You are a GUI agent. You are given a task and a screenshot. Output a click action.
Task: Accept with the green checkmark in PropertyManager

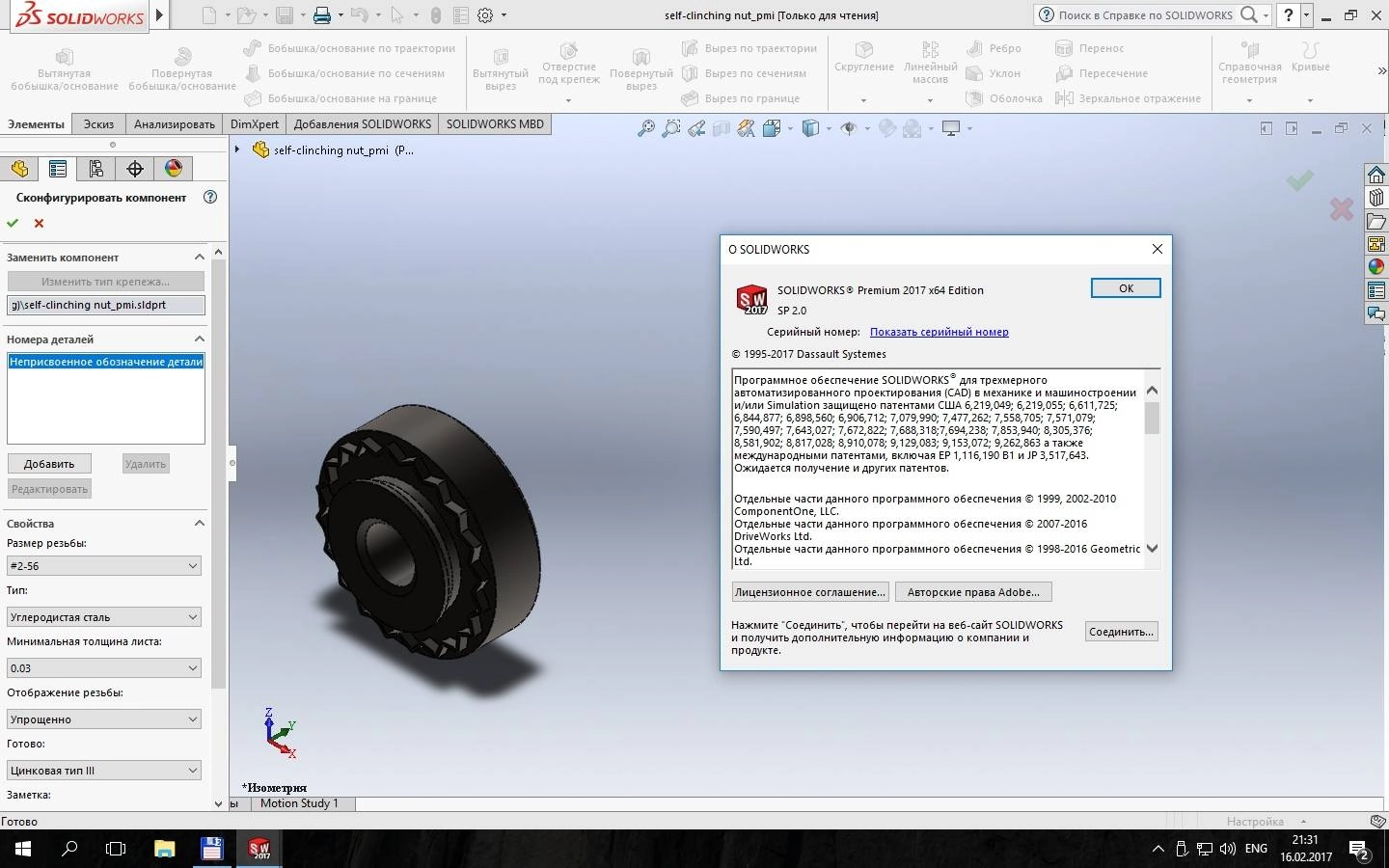click(13, 223)
